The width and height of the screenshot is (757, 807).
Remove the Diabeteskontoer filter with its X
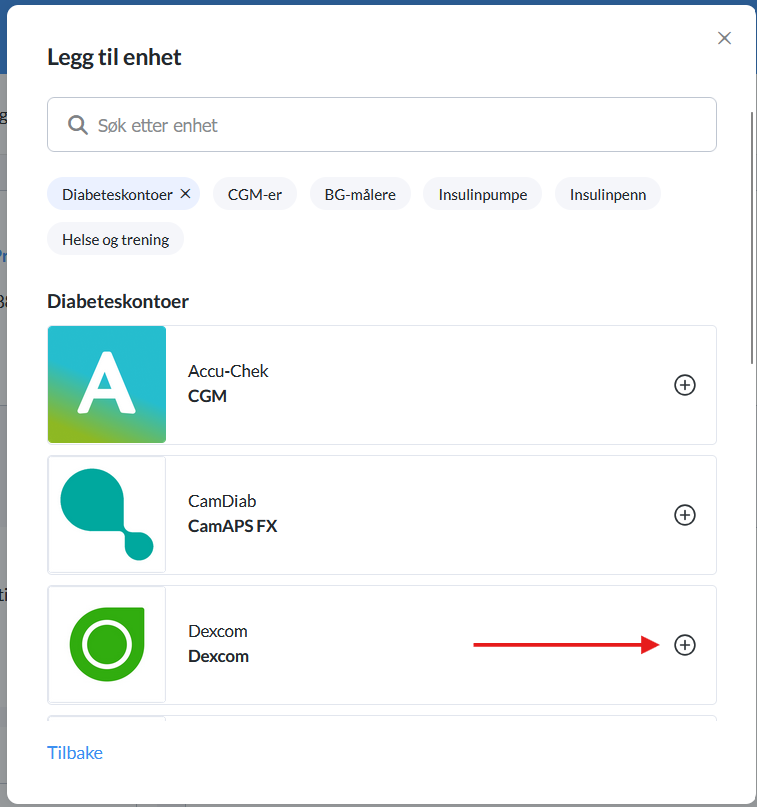tap(185, 194)
